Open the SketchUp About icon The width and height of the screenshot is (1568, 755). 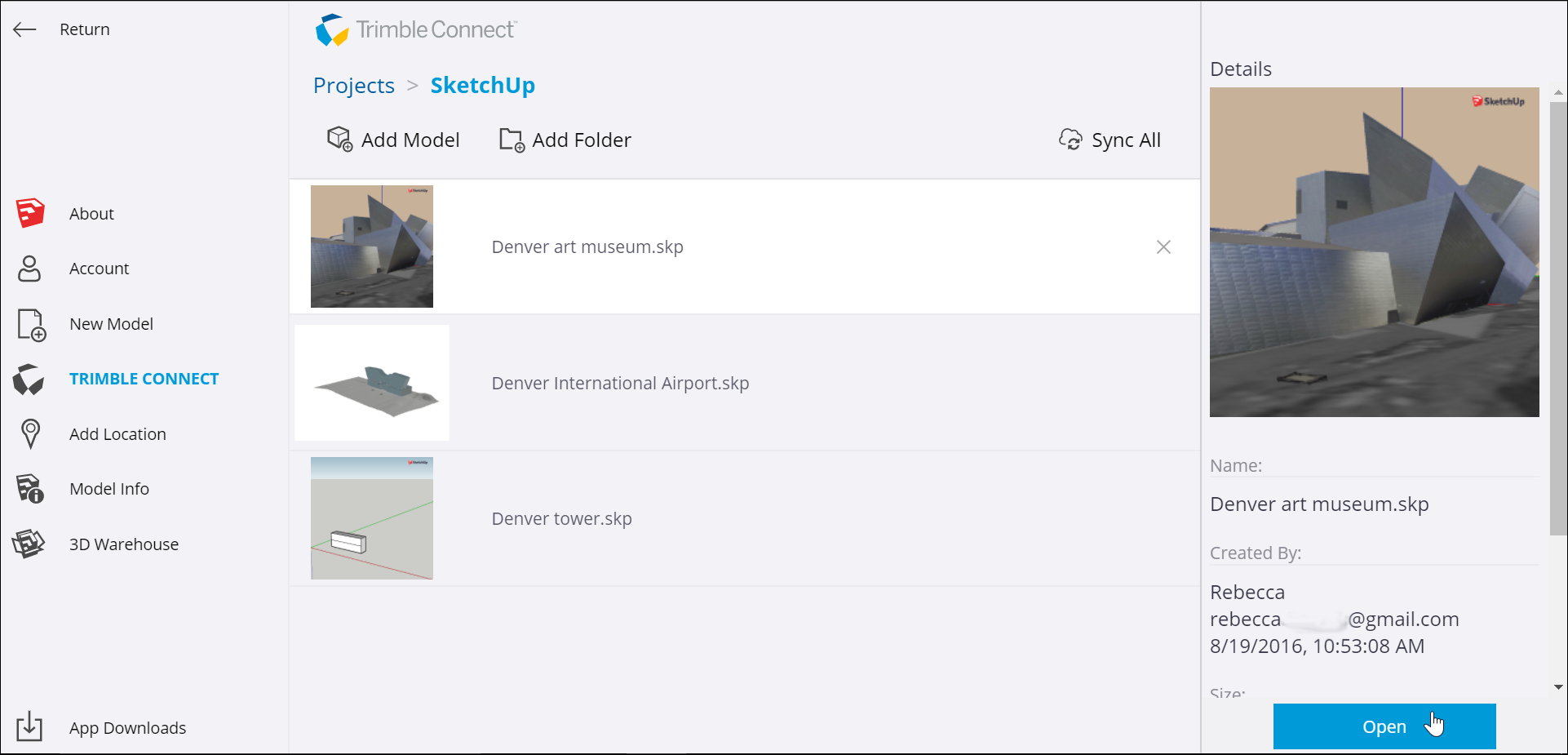30,213
